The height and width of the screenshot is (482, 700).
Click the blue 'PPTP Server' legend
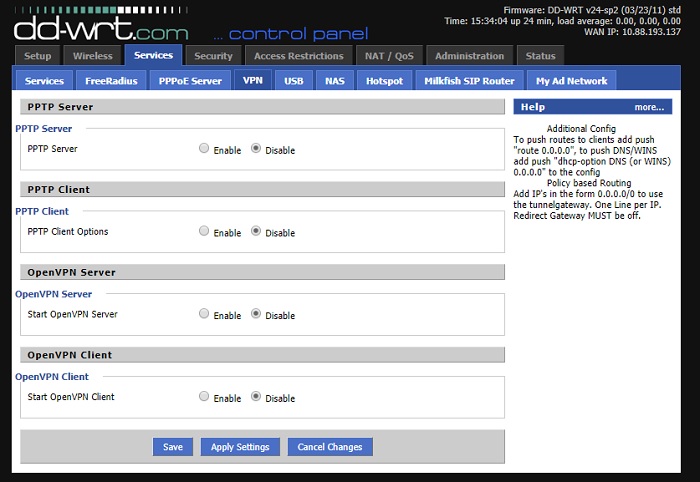[x=43, y=129]
